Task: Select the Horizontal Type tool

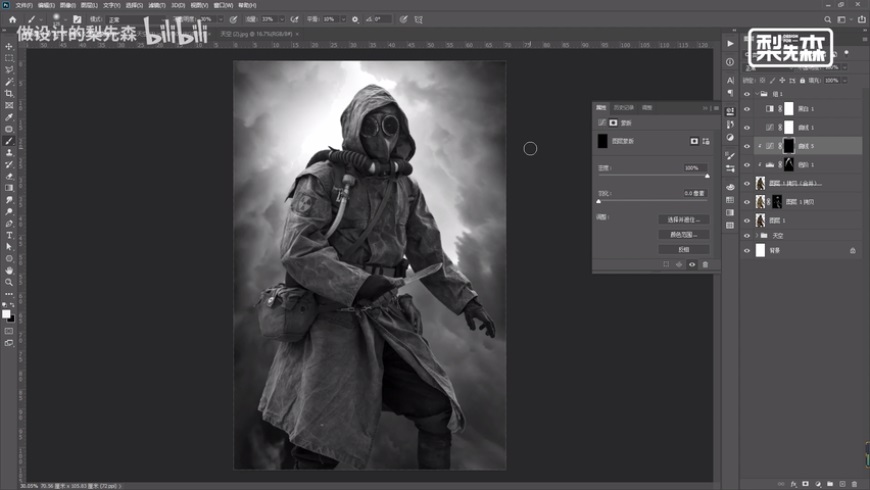Action: 9,235
